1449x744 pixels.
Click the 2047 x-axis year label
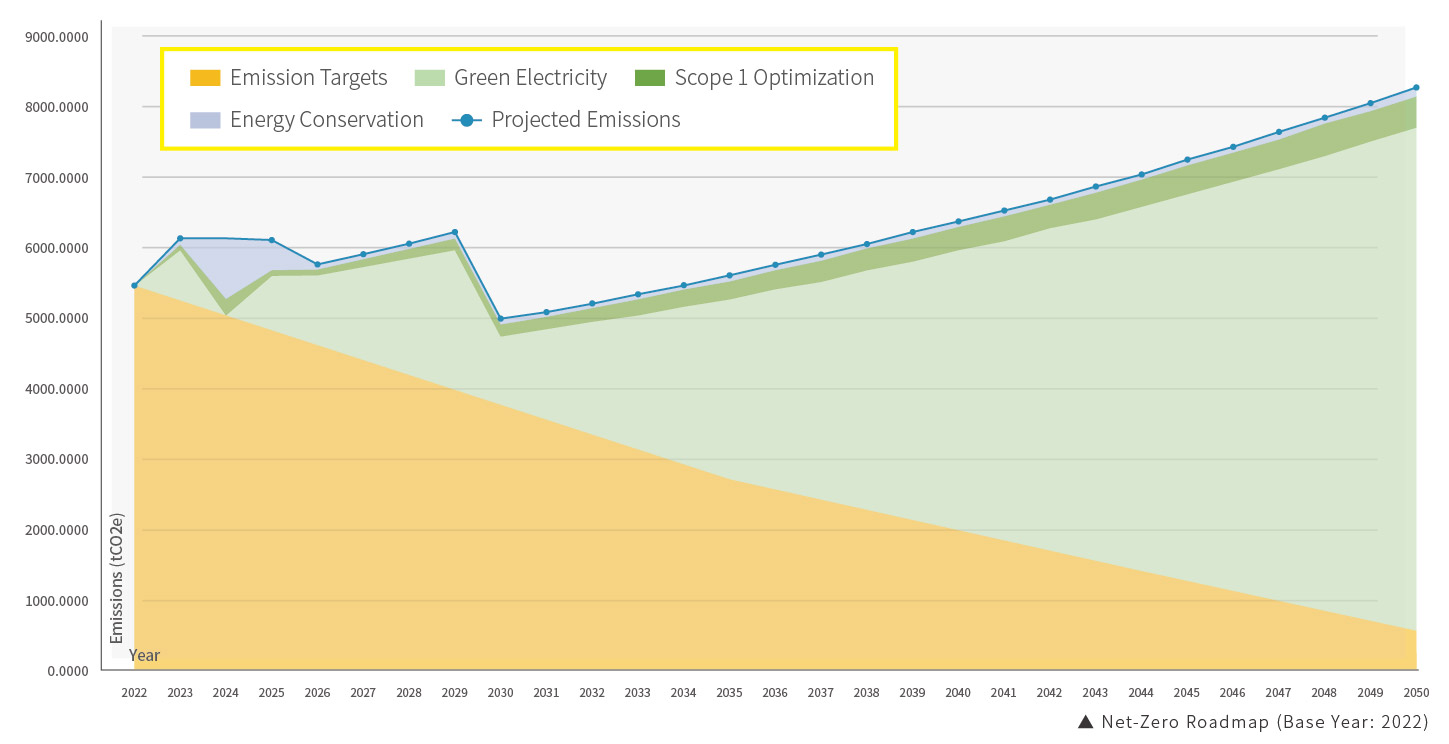pyautogui.click(x=1279, y=692)
